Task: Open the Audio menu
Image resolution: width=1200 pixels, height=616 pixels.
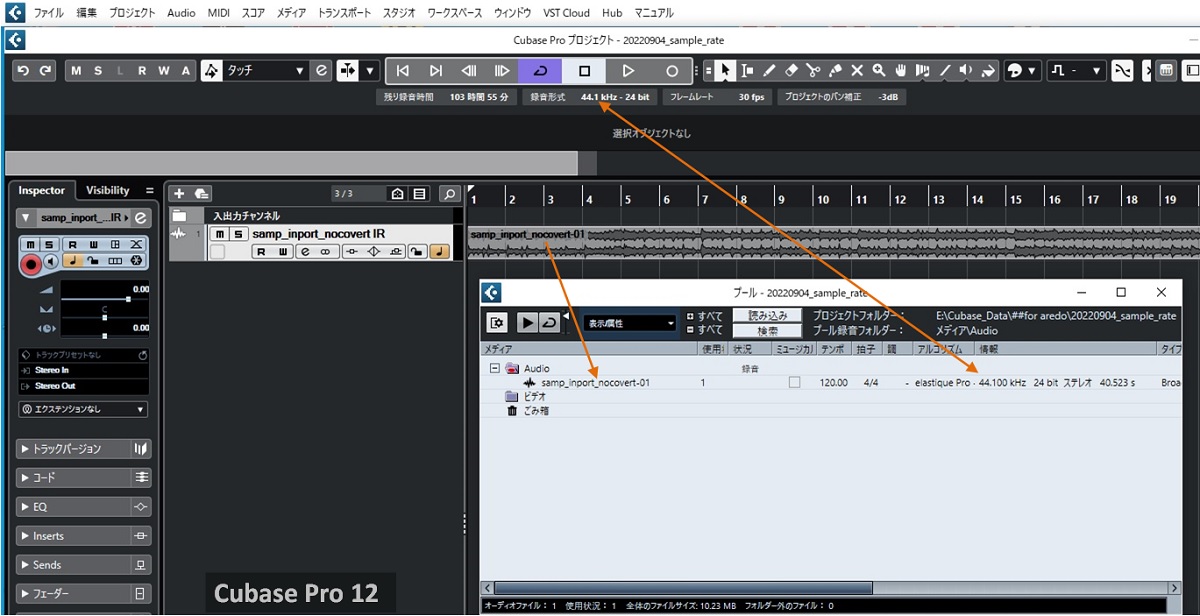Action: click(x=181, y=13)
